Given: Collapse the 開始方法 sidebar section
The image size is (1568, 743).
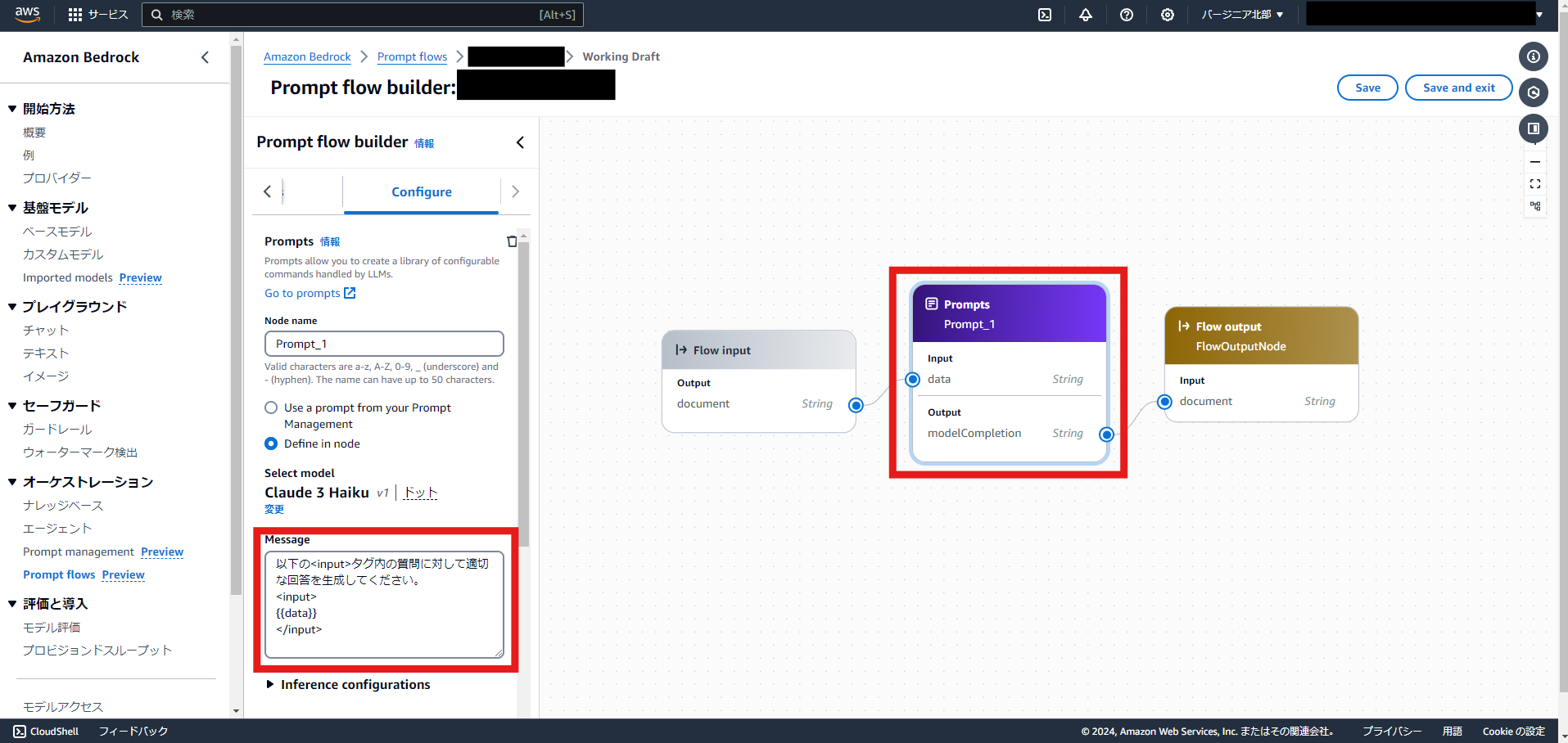Looking at the screenshot, I should [12, 109].
